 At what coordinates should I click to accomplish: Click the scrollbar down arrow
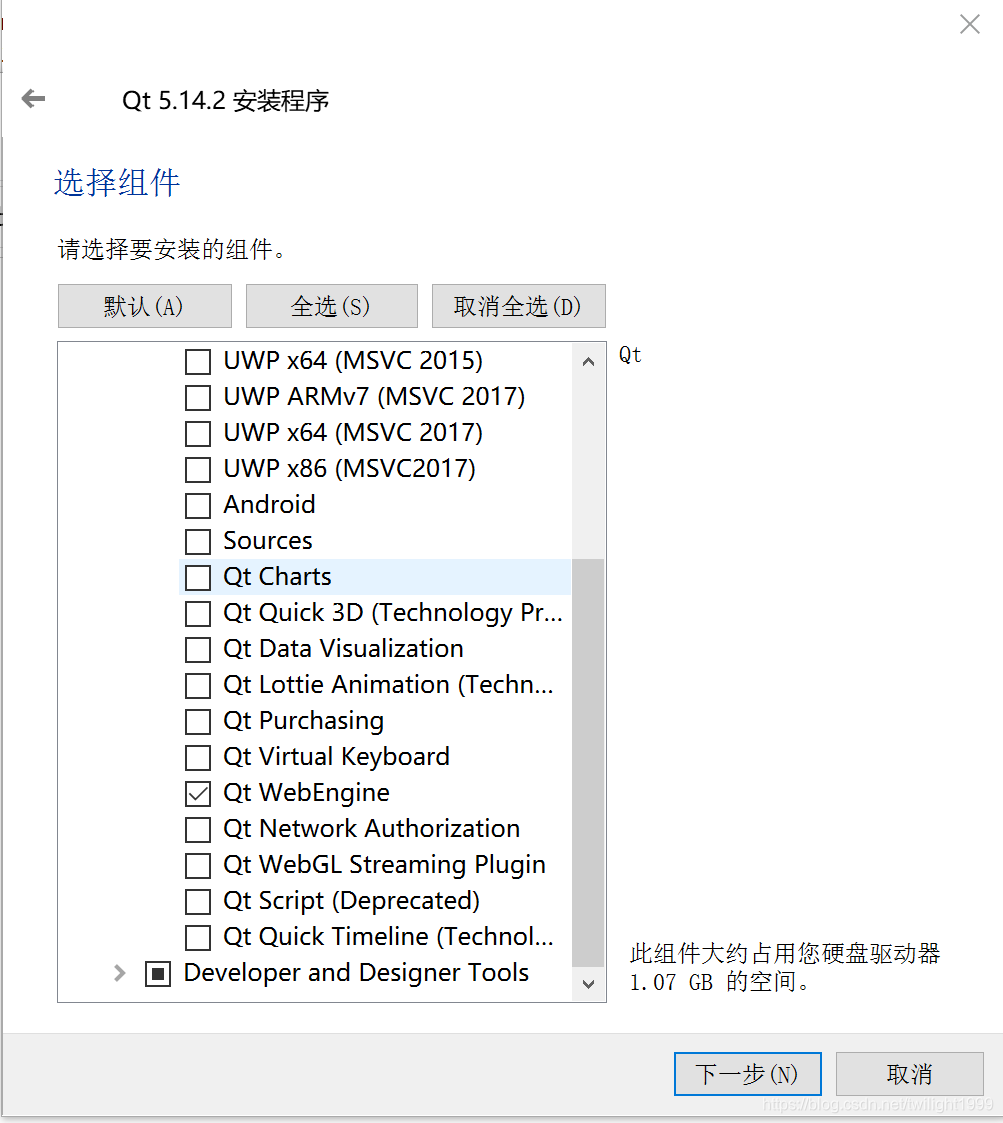[x=588, y=983]
